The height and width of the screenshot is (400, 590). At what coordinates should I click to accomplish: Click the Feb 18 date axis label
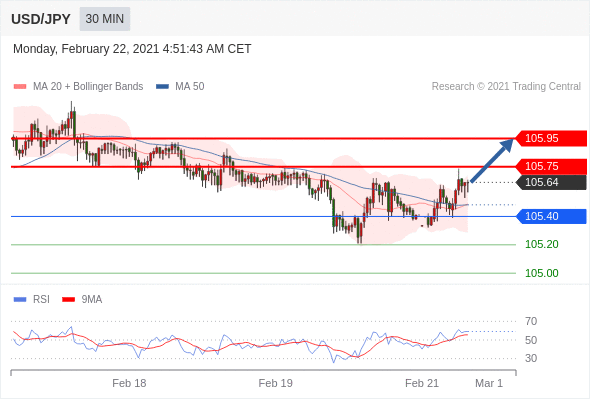129,383
